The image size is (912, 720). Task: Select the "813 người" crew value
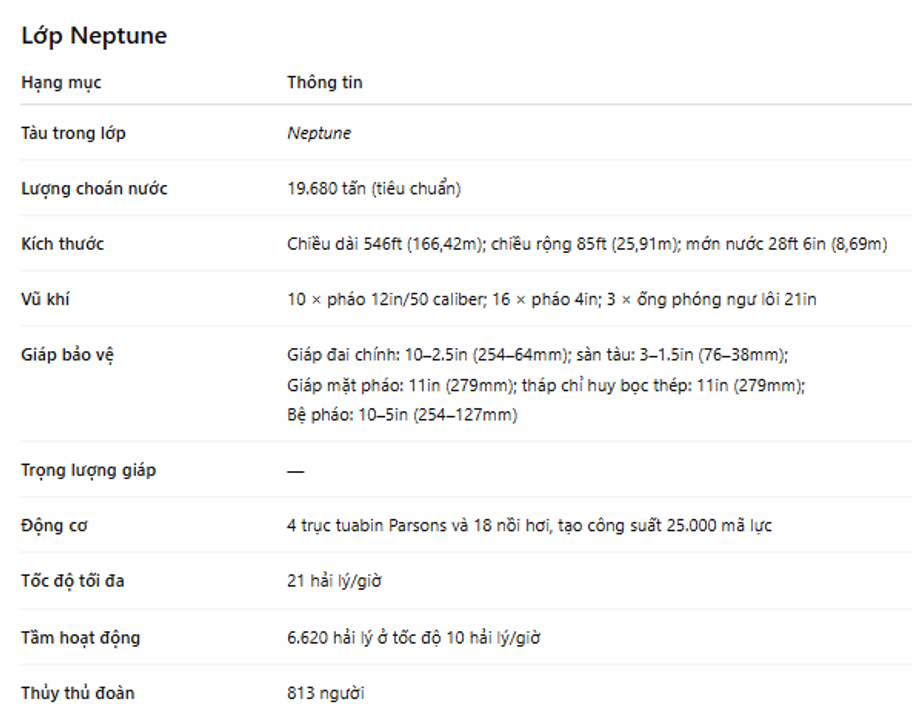pyautogui.click(x=325, y=692)
